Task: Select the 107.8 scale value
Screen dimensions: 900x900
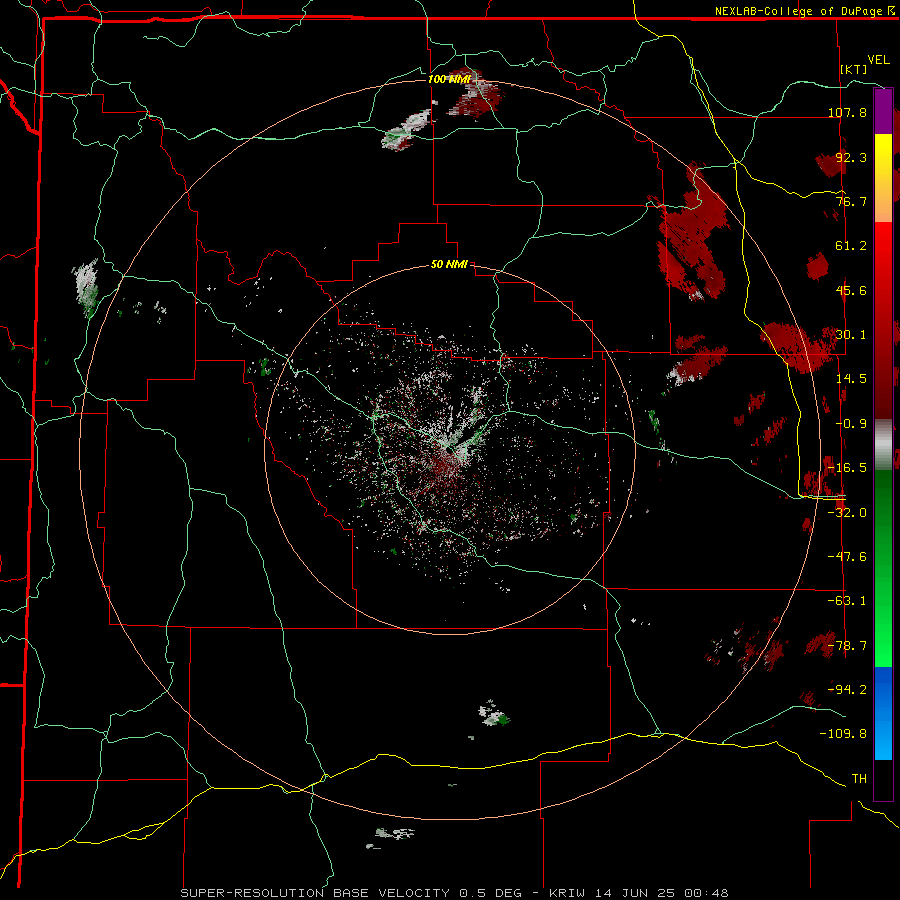Action: click(x=847, y=112)
